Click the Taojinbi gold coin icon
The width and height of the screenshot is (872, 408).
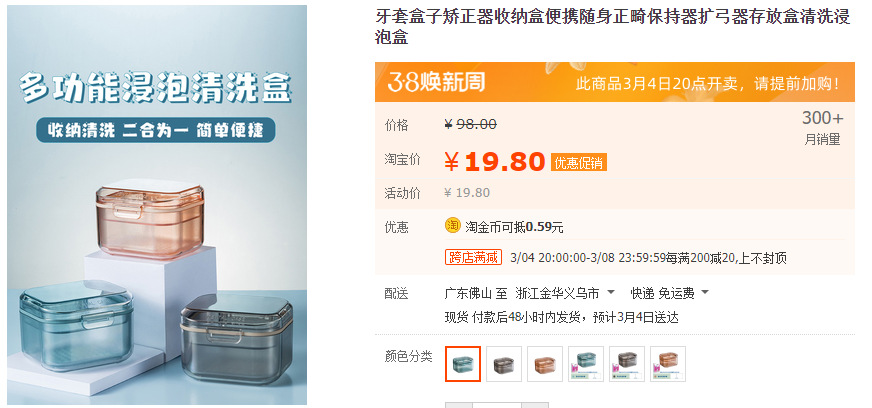(453, 225)
